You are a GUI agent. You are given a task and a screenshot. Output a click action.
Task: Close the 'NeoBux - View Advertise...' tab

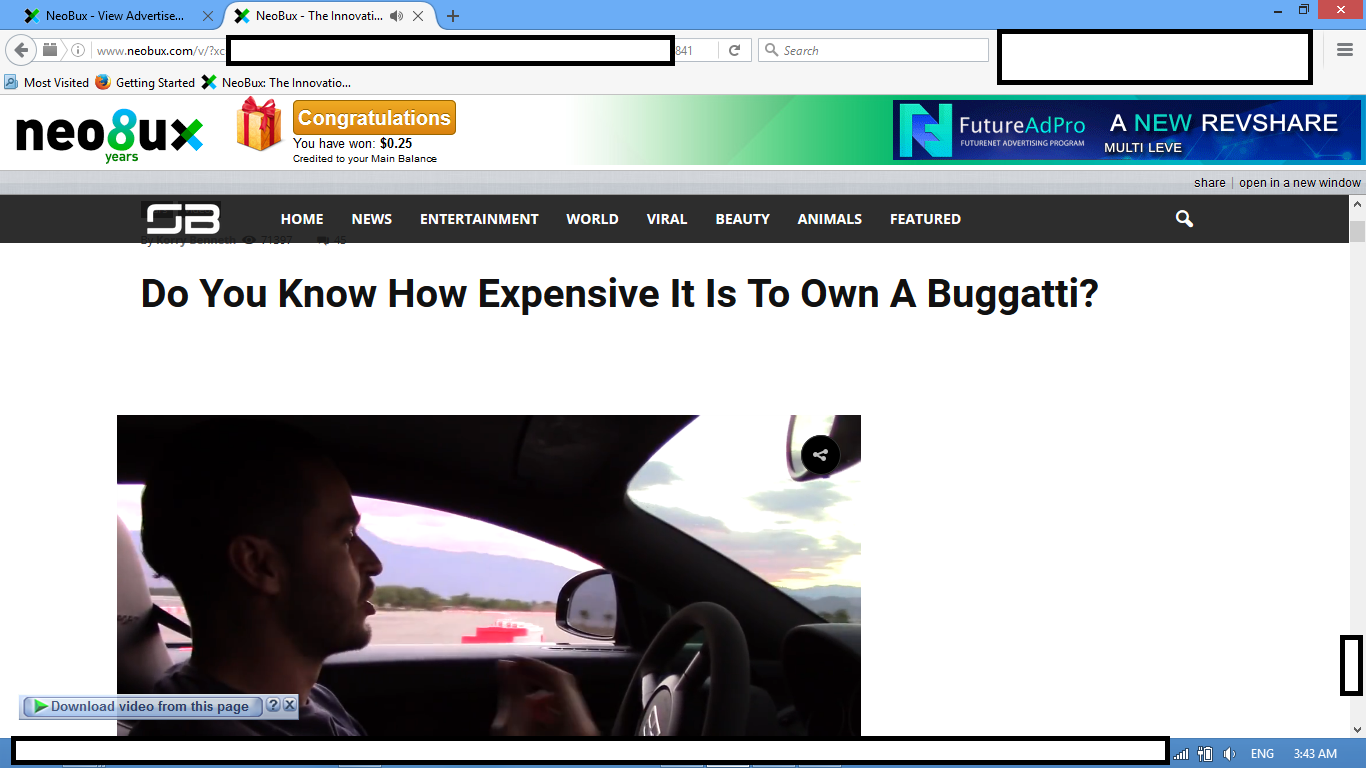pos(208,16)
